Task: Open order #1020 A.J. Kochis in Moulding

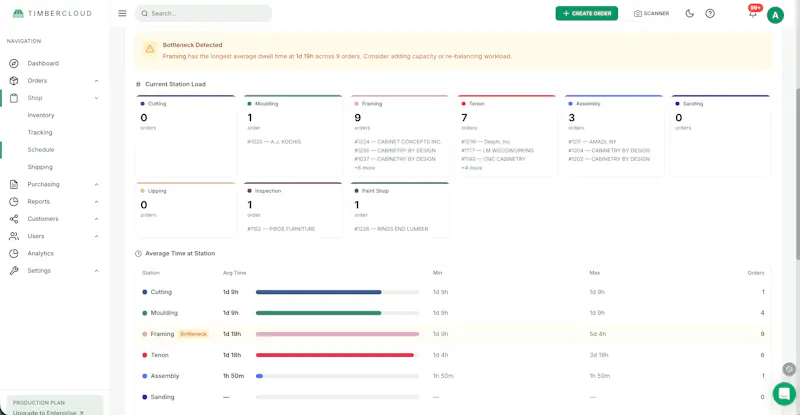Action: point(274,142)
